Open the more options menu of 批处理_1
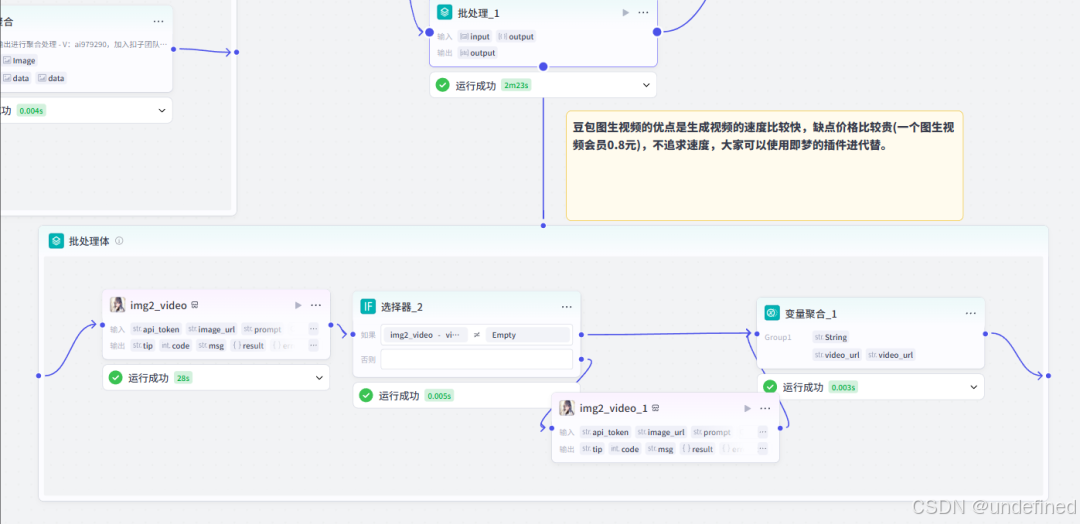 coord(643,12)
